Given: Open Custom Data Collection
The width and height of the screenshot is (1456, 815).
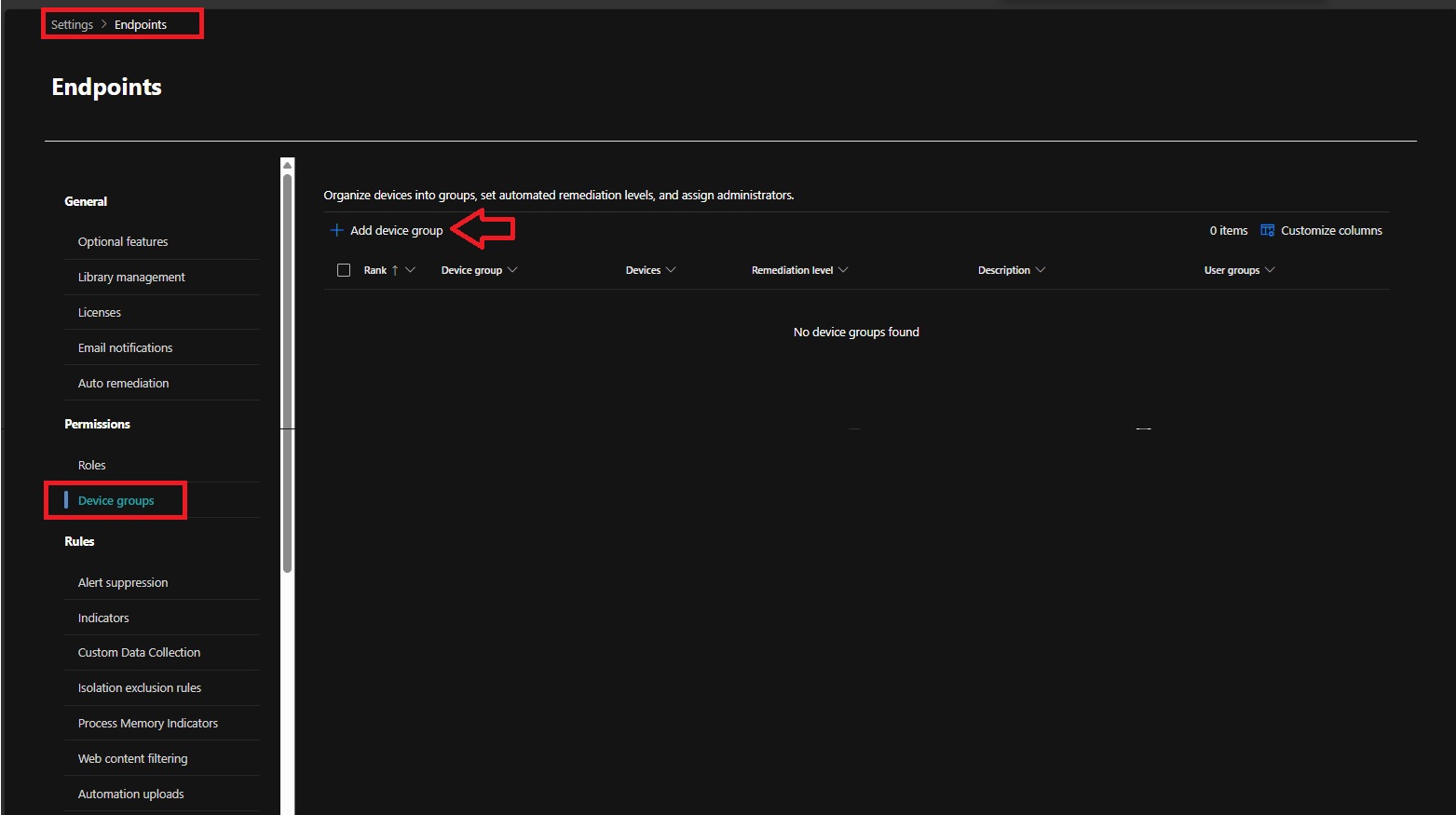Looking at the screenshot, I should point(140,653).
